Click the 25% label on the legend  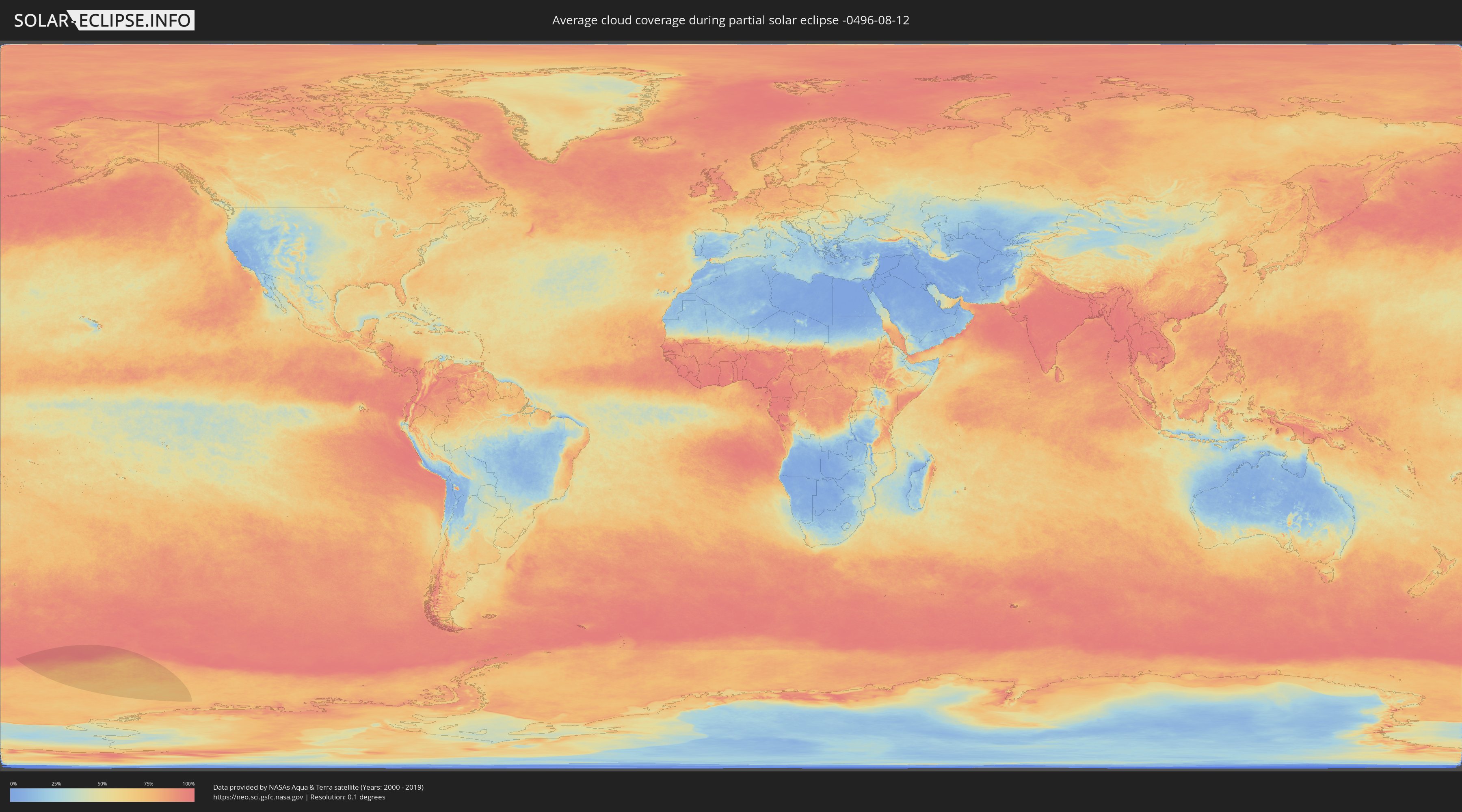click(x=56, y=784)
